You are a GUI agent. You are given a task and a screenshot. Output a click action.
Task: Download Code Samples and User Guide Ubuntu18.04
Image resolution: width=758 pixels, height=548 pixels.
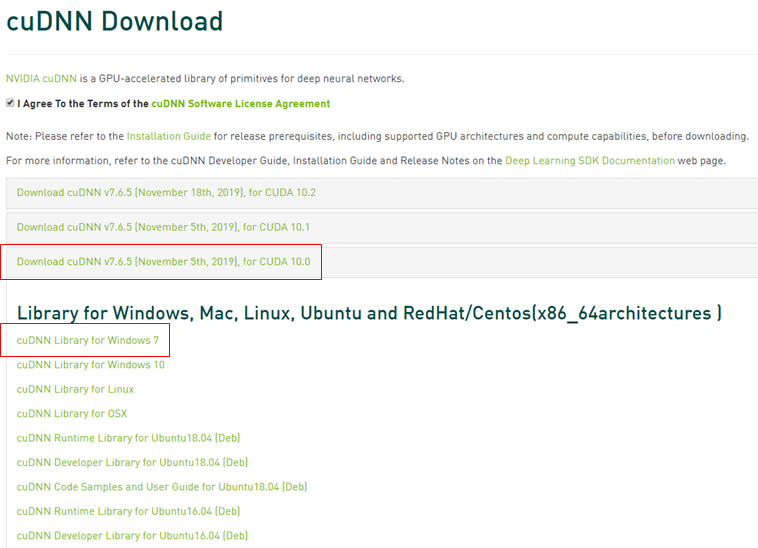click(x=162, y=487)
